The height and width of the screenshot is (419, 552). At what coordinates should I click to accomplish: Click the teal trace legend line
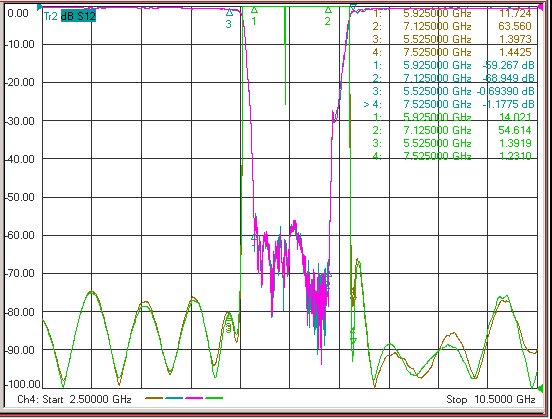[x=174, y=398]
